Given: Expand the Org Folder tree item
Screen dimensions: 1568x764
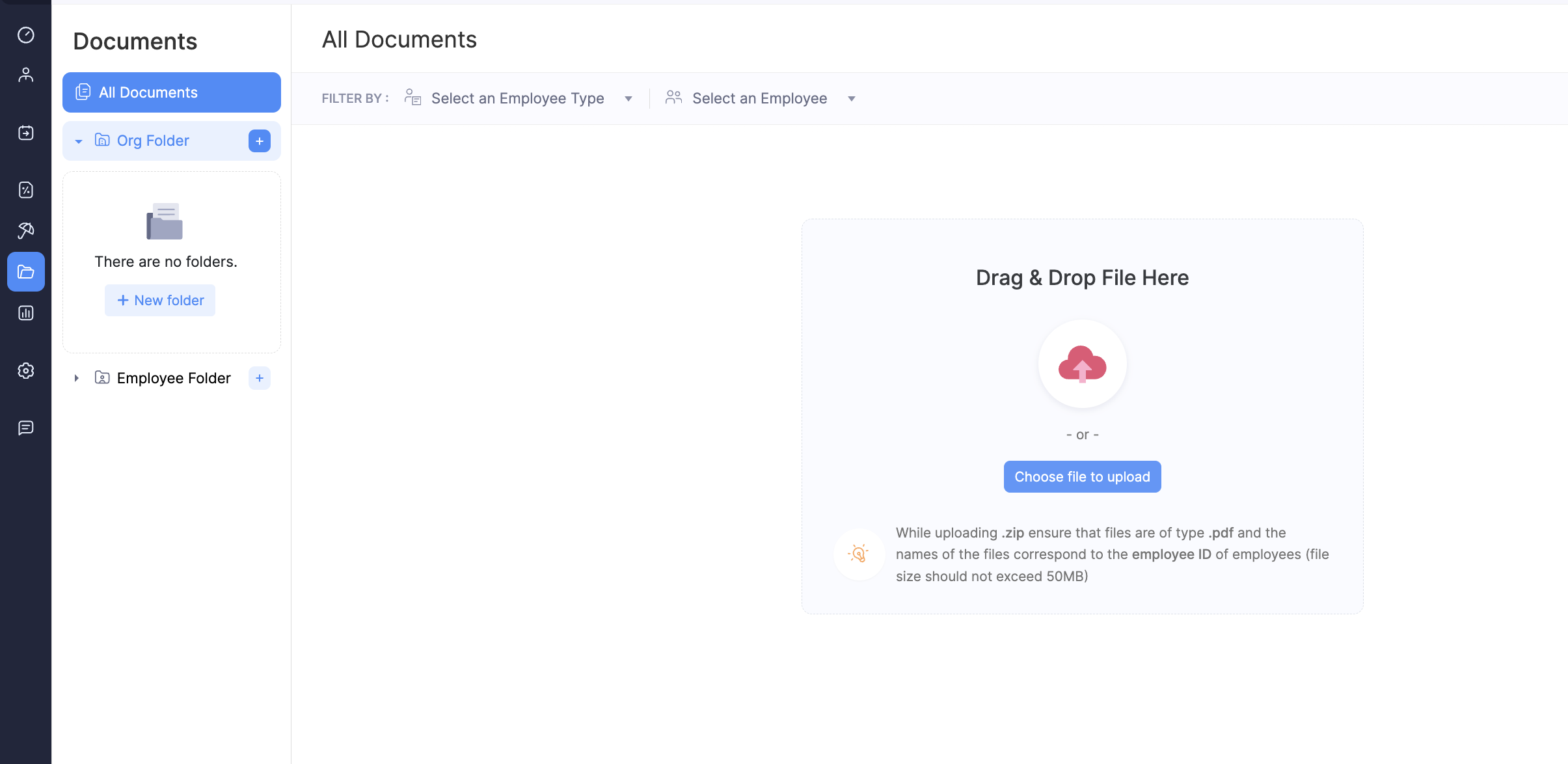Looking at the screenshot, I should 79,140.
